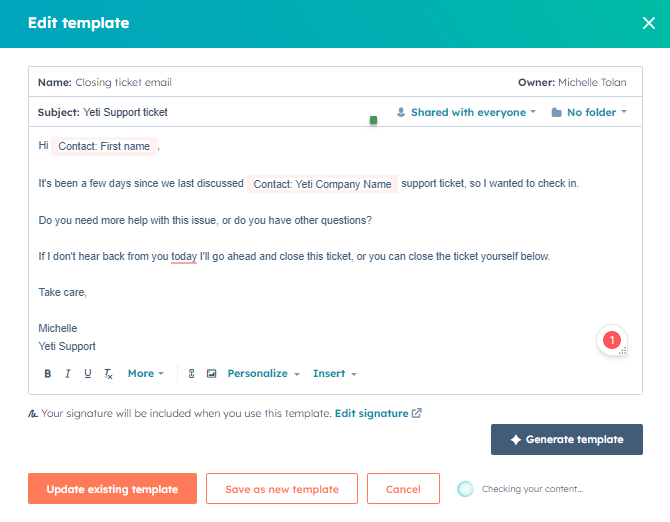Insert an image into the template
670x522 pixels.
point(211,374)
